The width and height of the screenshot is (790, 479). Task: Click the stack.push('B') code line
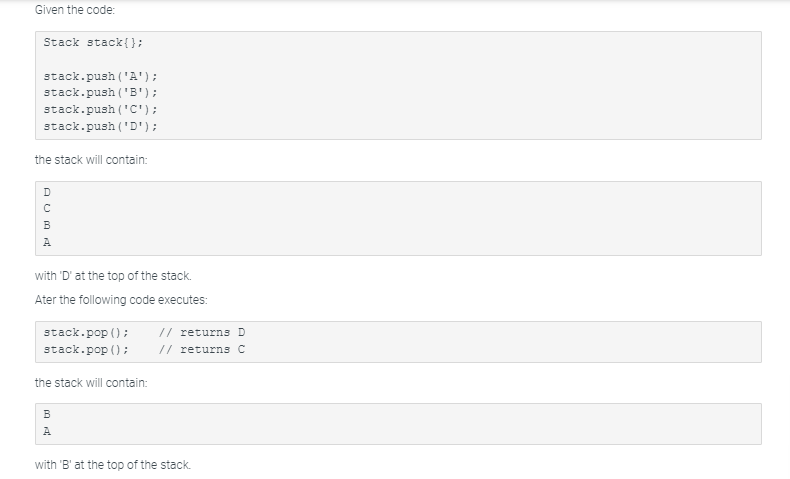point(101,93)
